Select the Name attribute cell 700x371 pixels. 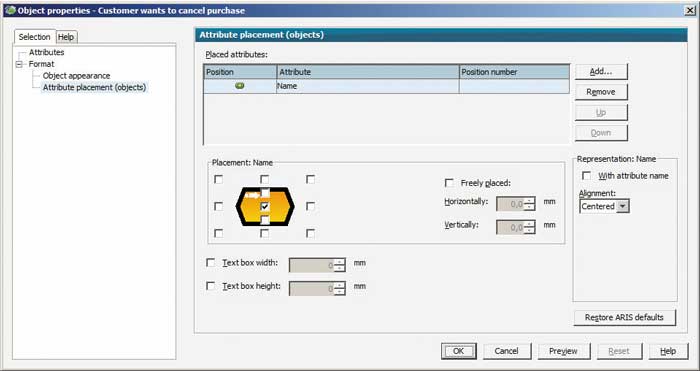coord(368,86)
